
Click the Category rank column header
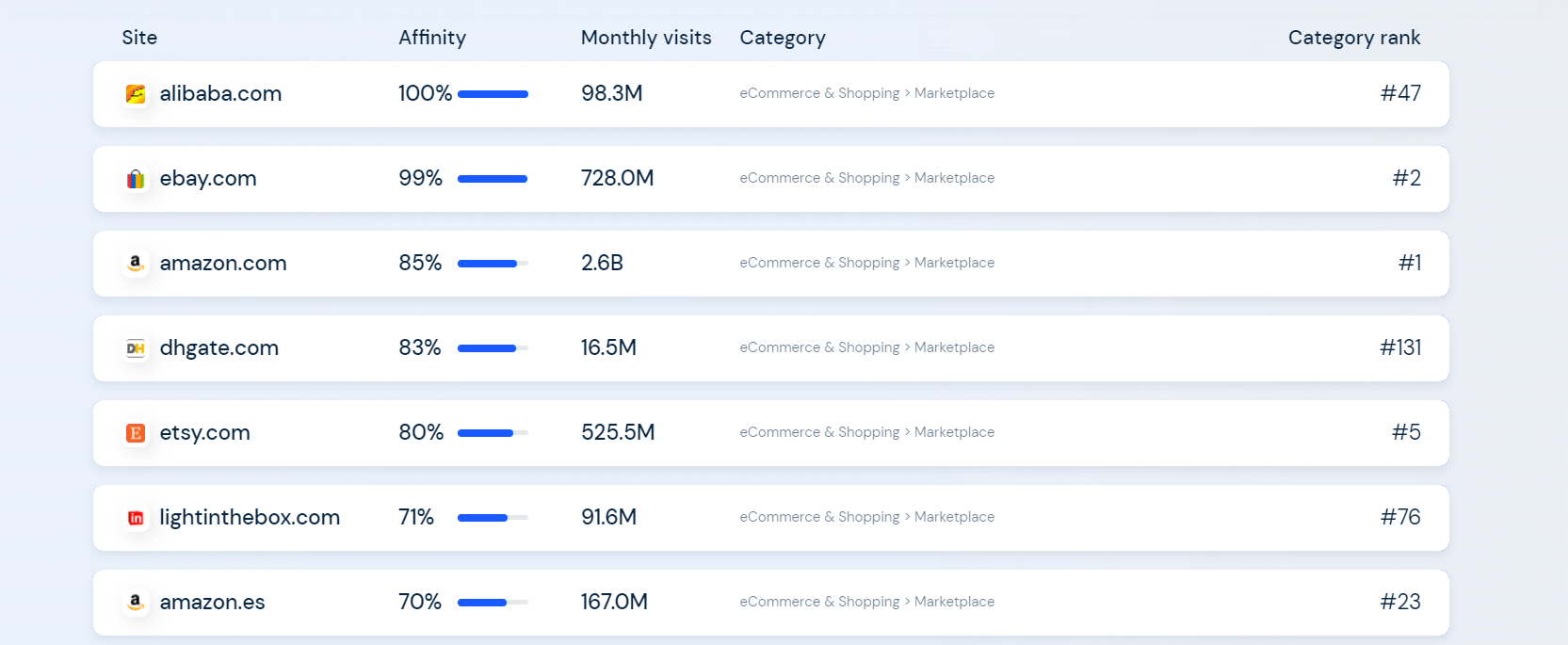pyautogui.click(x=1354, y=38)
